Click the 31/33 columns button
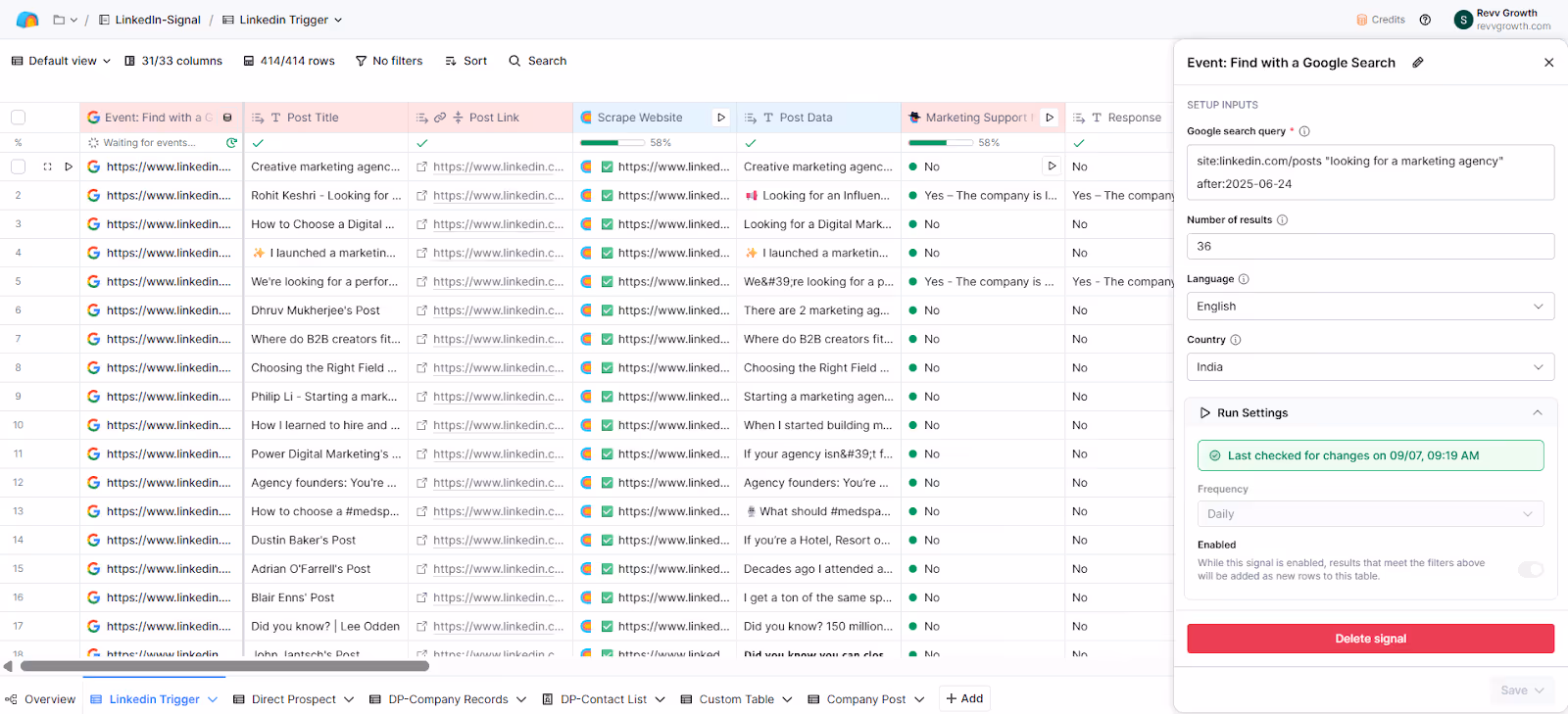 pos(173,61)
